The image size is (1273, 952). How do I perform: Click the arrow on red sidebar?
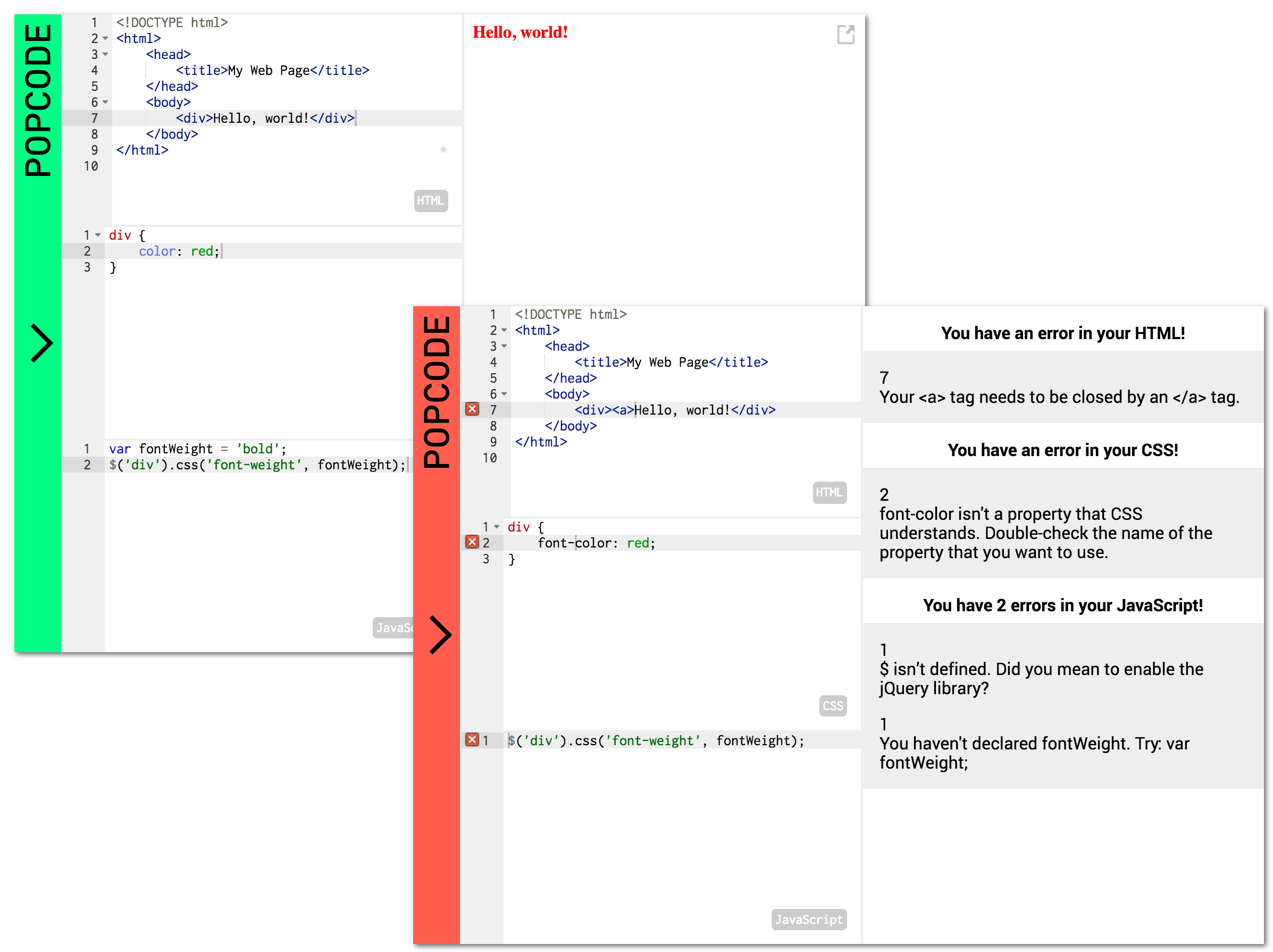(440, 635)
